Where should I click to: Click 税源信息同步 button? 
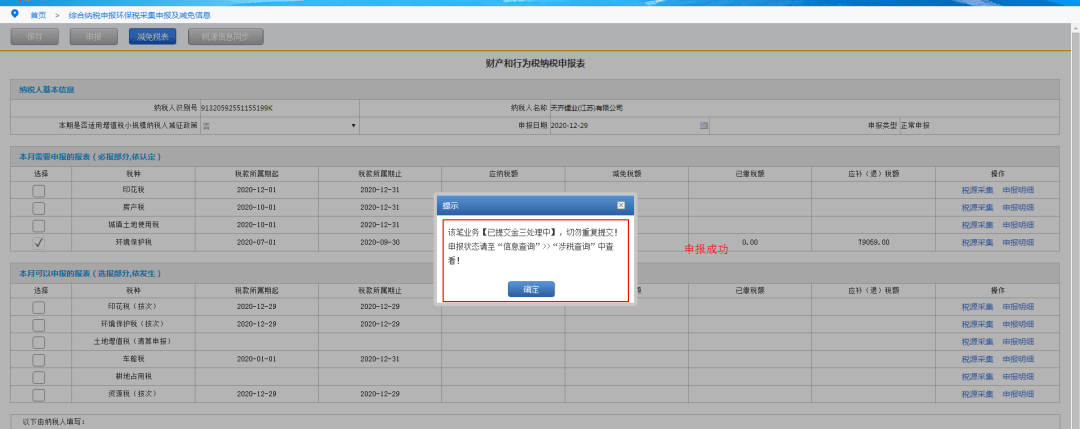click(225, 36)
